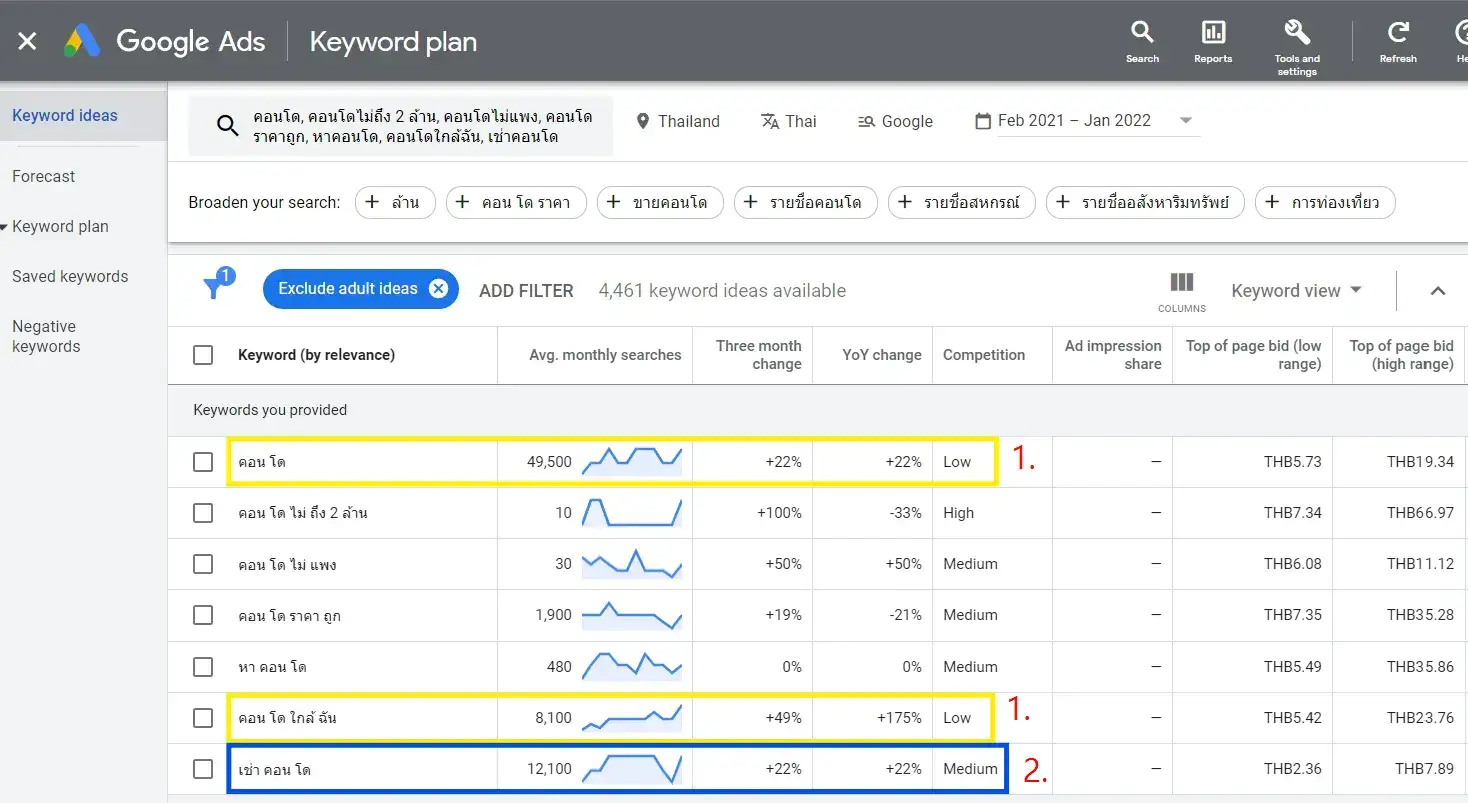Open Reports from the top toolbar

tap(1212, 40)
